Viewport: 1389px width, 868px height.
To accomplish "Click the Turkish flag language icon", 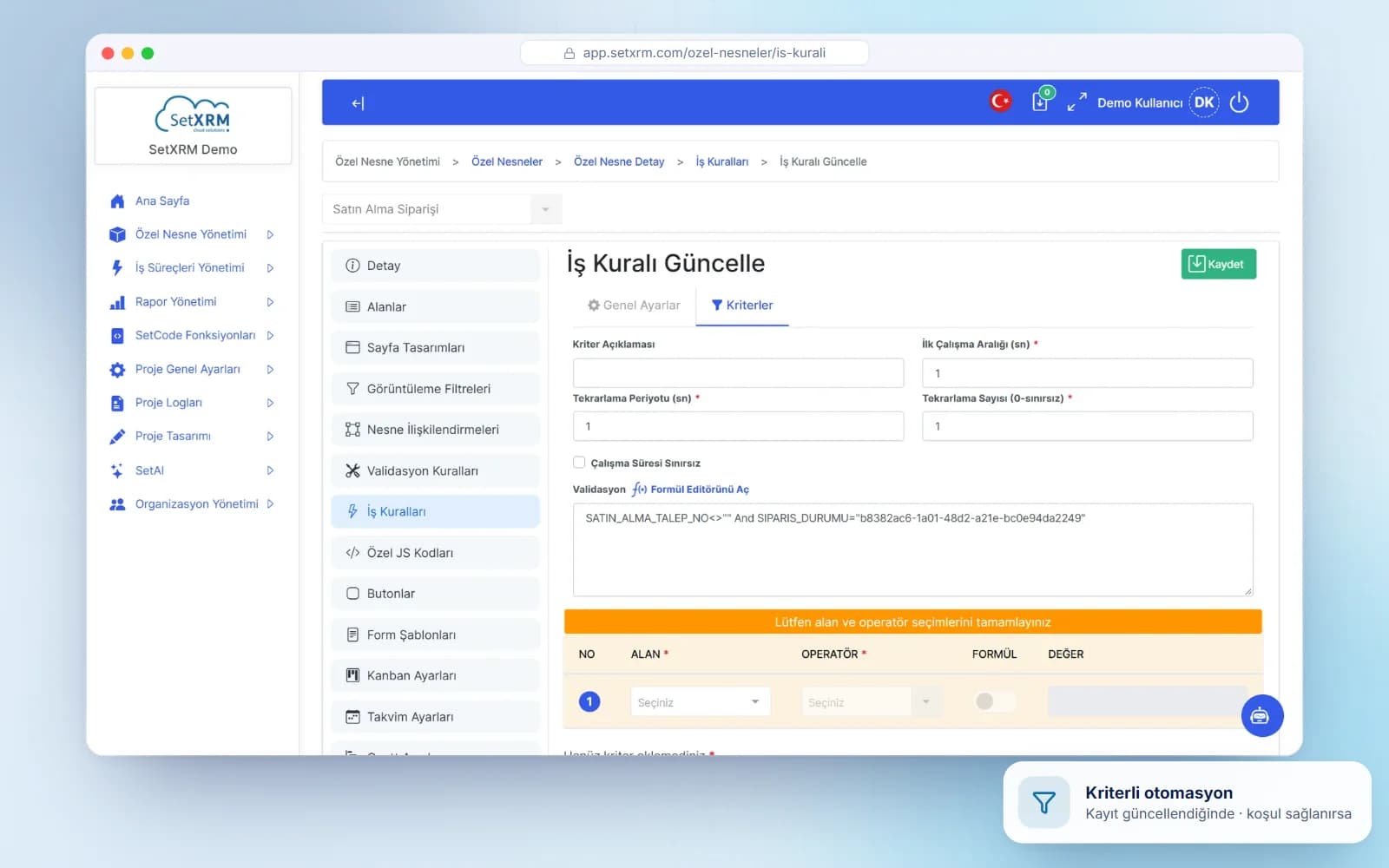I will coord(1000,102).
